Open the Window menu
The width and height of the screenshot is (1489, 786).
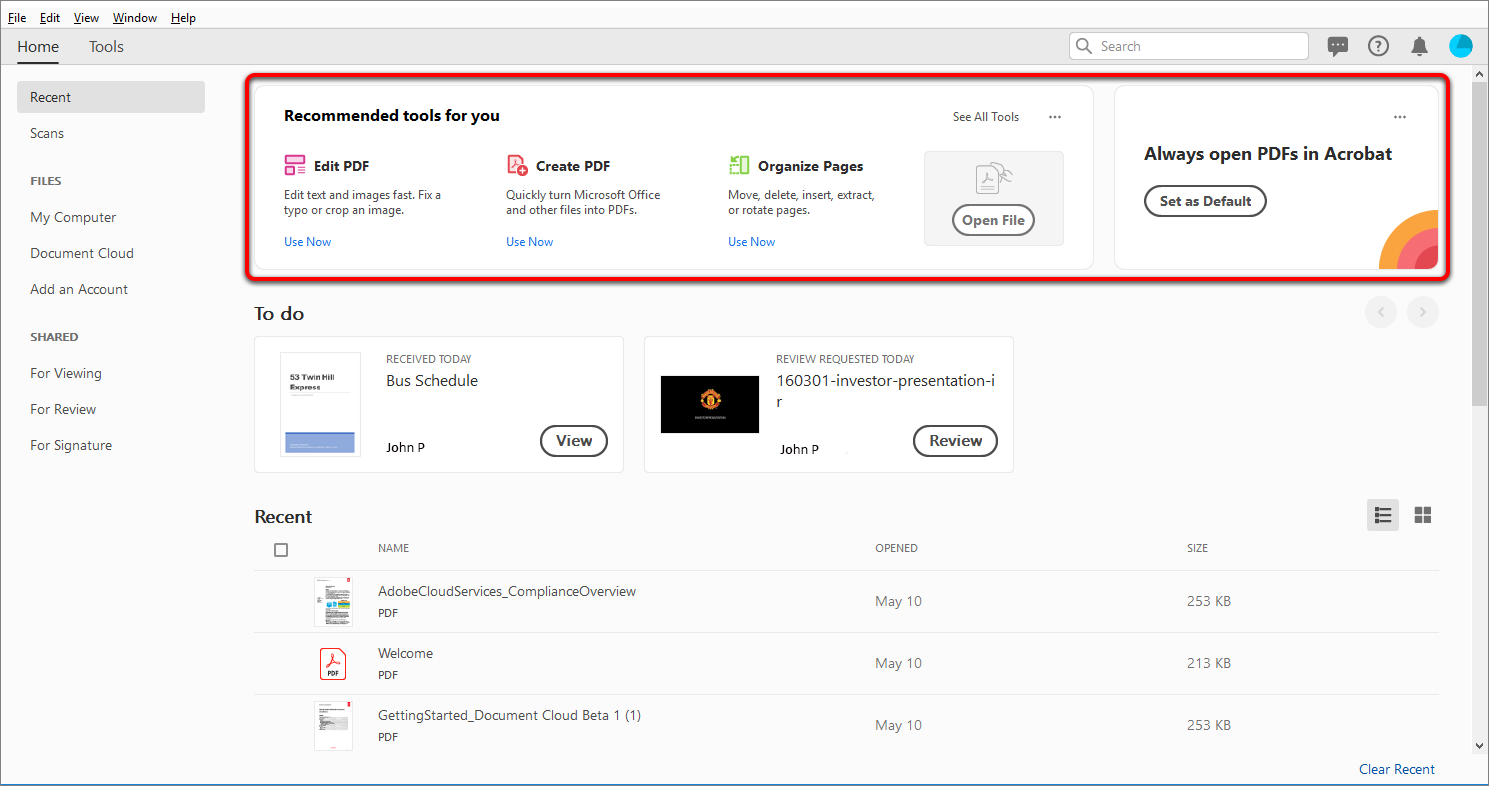(x=135, y=18)
